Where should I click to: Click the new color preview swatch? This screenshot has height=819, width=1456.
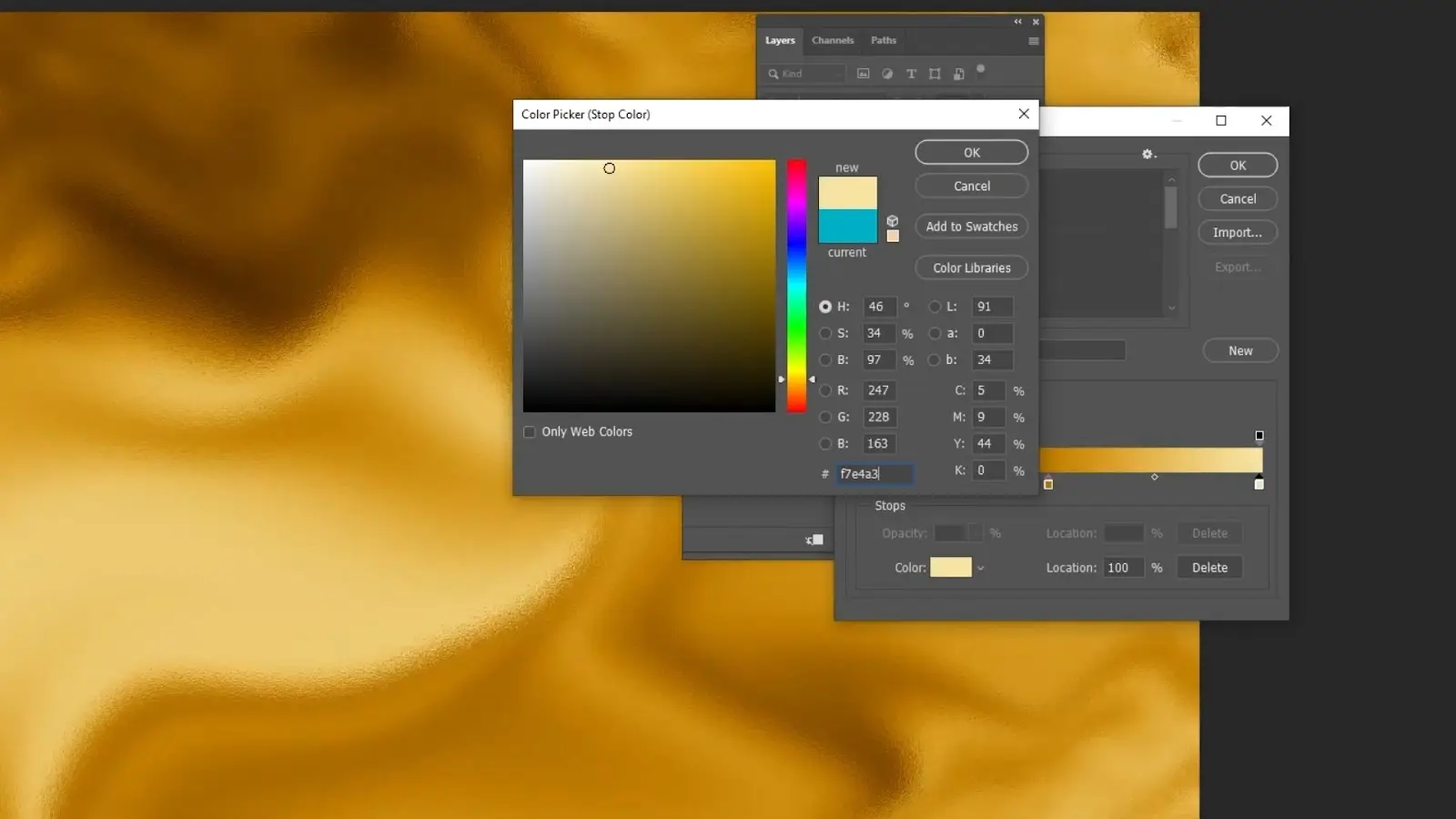point(847,193)
